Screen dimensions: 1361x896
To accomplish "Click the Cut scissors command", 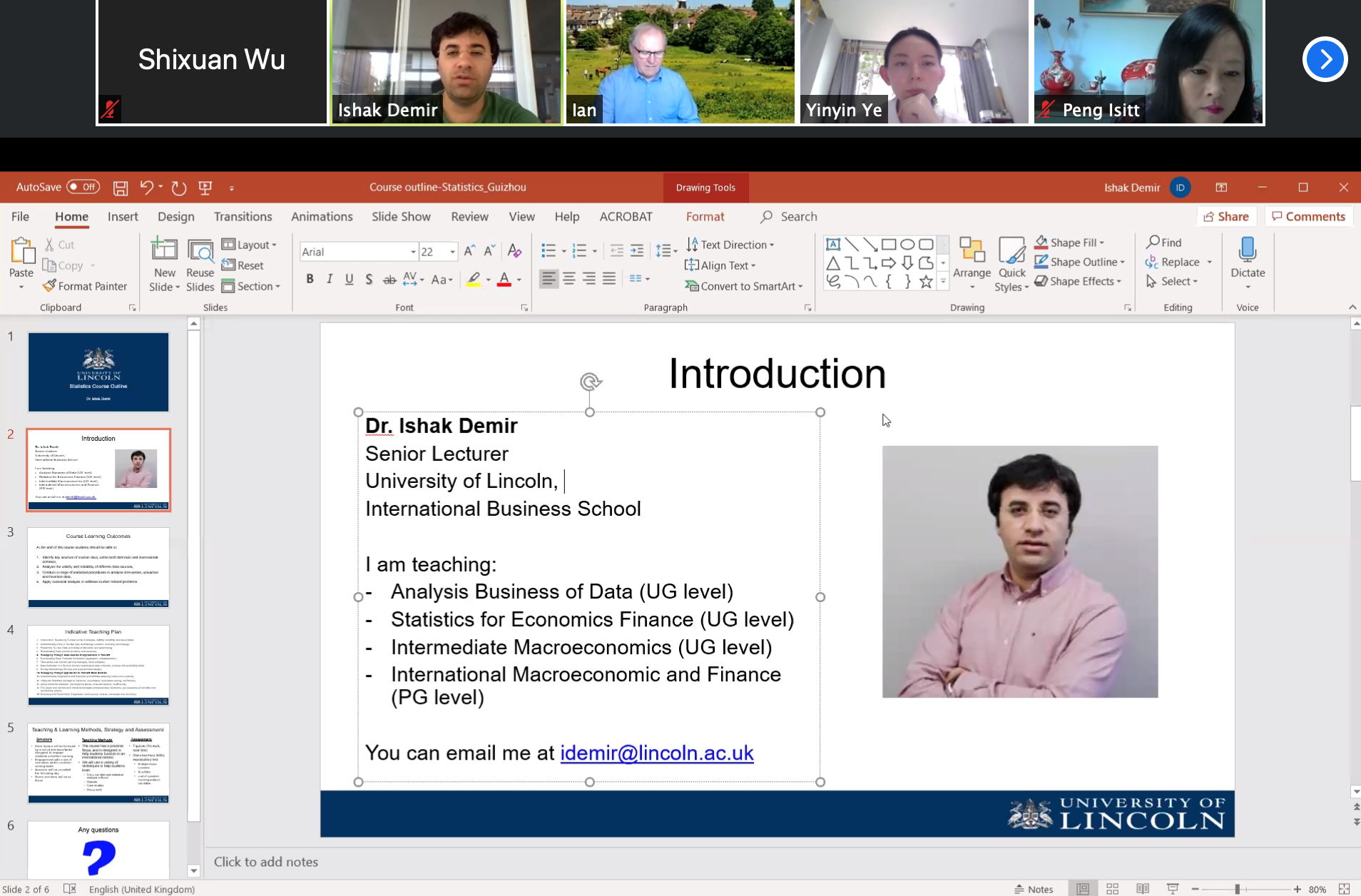I will tap(59, 245).
